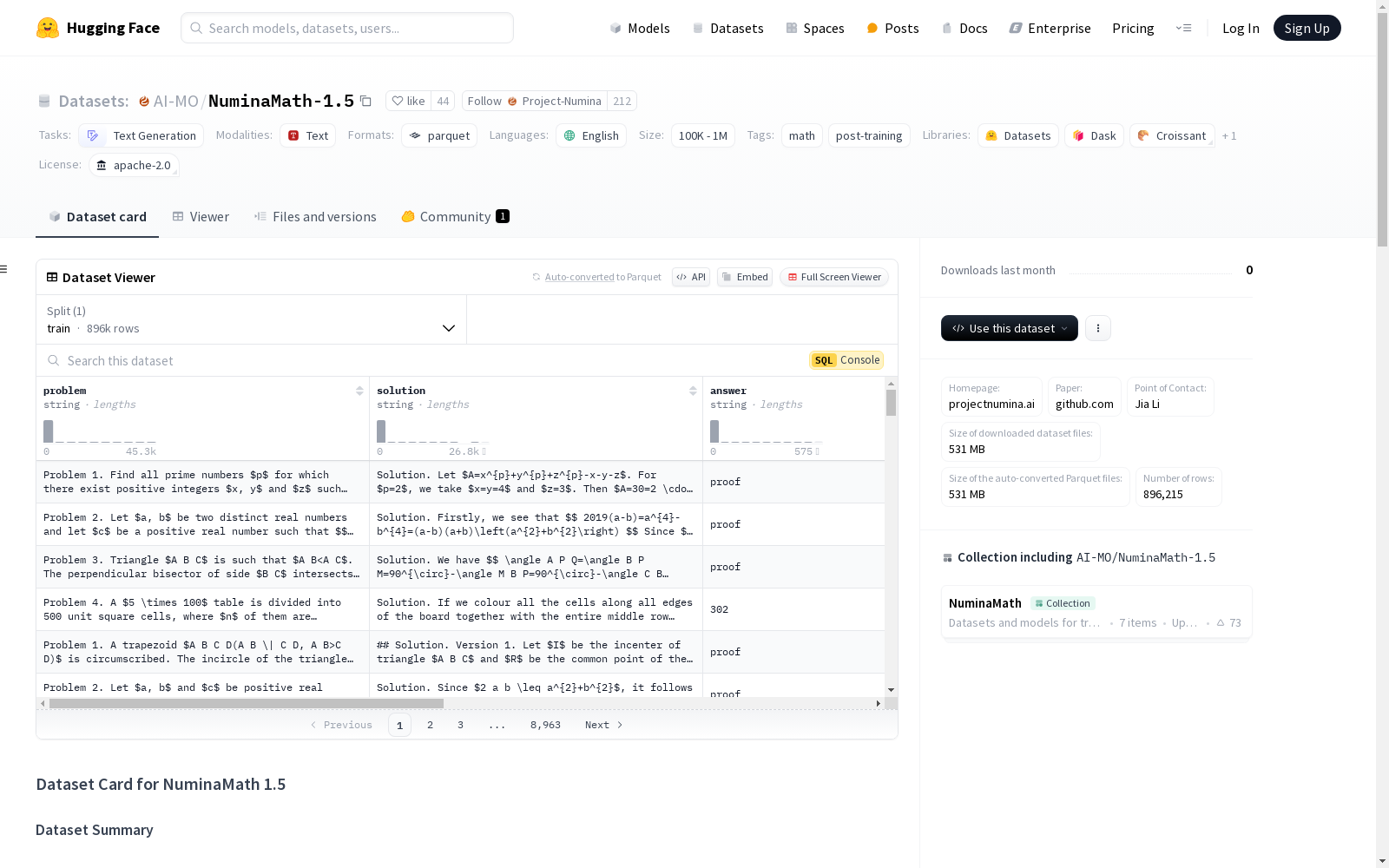The width and height of the screenshot is (1389, 868).
Task: Open the NuminaMath collection card
Action: (1096, 612)
